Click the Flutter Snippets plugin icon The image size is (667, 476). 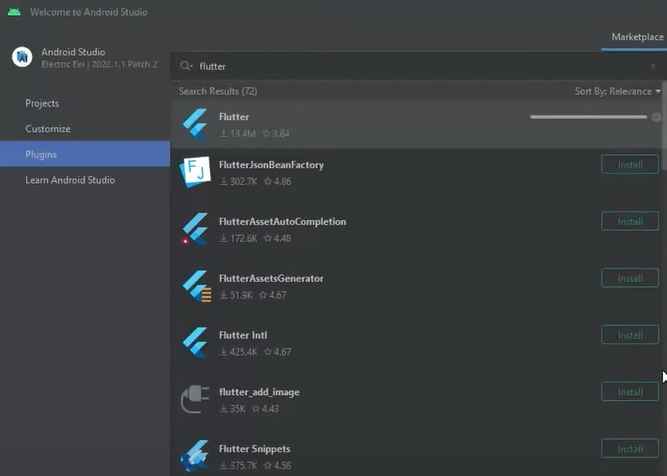point(194,455)
